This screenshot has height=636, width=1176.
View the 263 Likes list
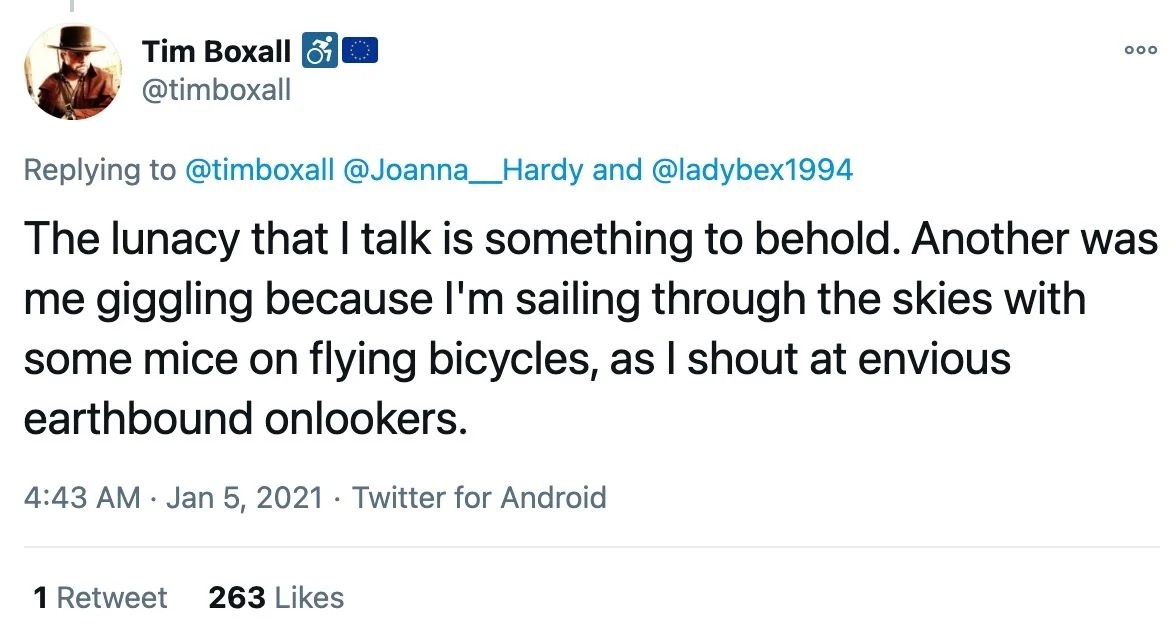click(x=276, y=598)
